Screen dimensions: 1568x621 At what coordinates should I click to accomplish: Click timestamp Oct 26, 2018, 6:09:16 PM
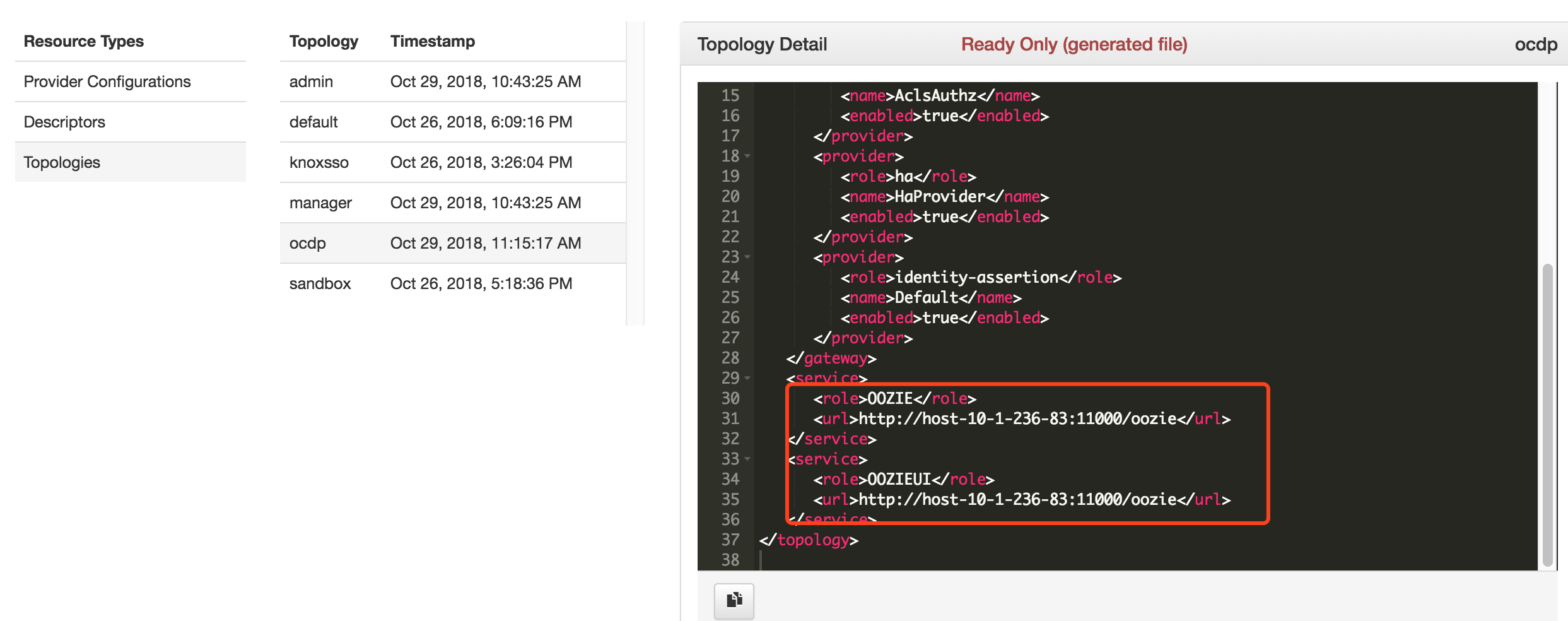481,122
